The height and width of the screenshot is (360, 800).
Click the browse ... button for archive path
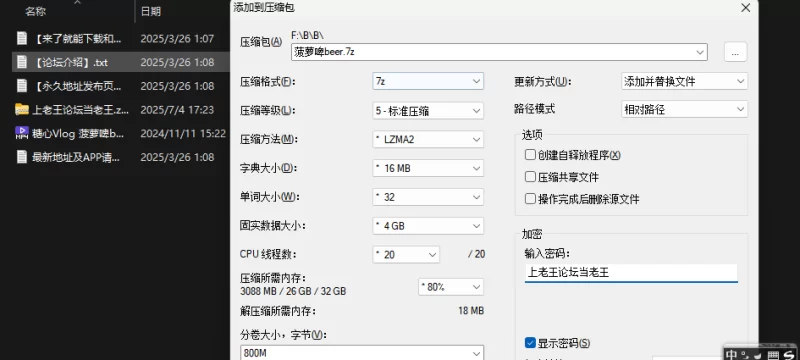(735, 52)
